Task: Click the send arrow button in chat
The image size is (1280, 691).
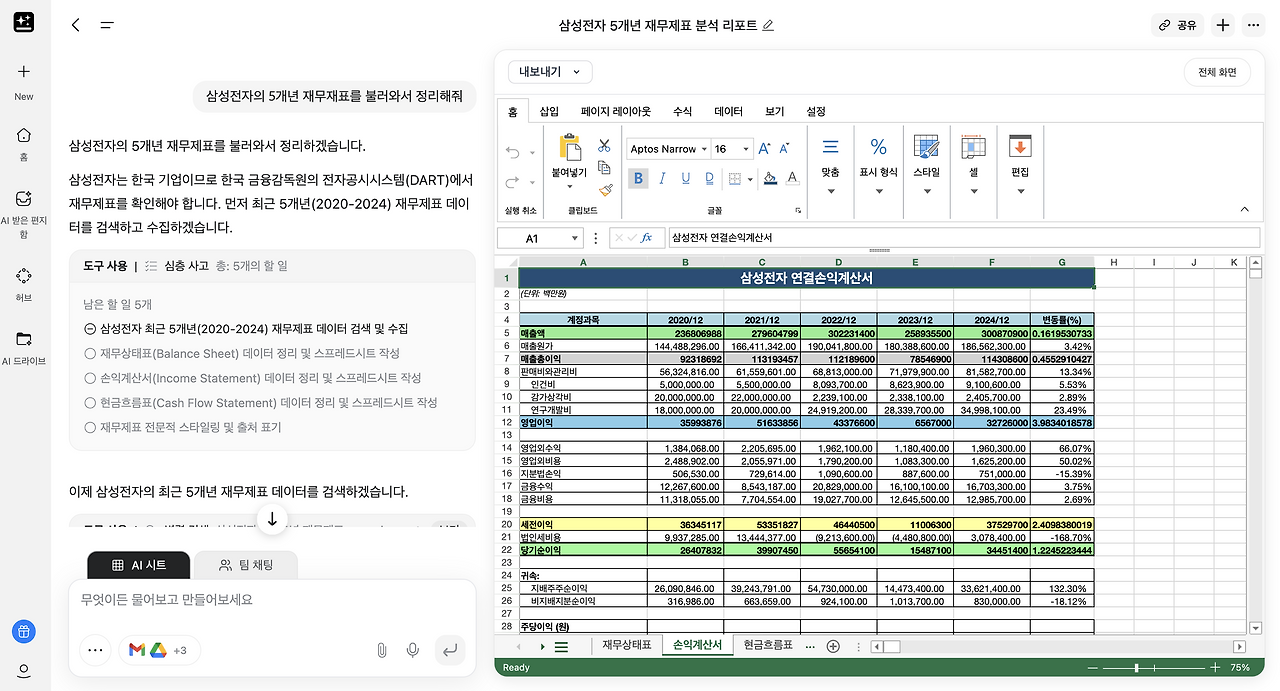Action: tap(450, 650)
